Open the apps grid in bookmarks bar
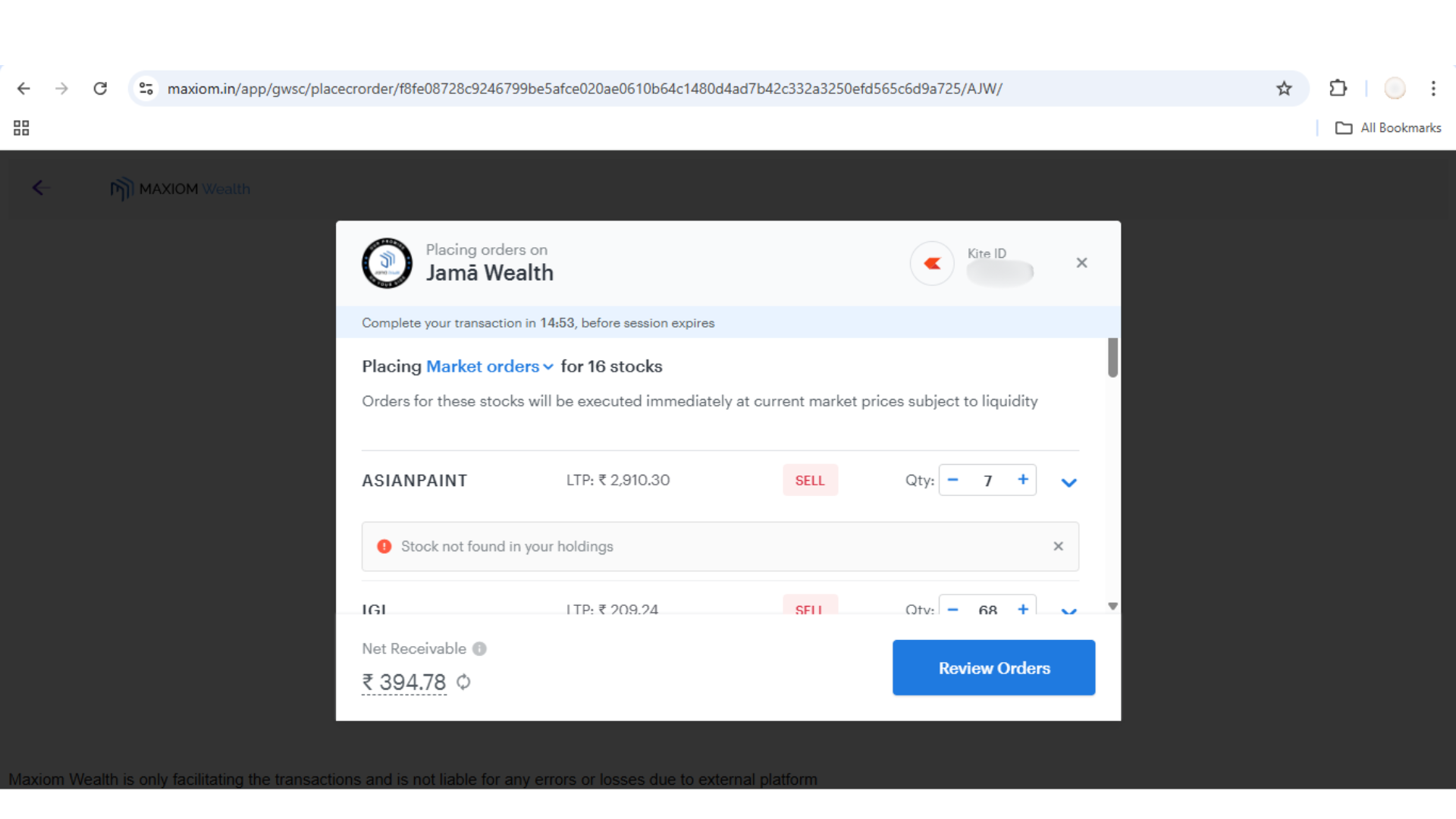Viewport: 1456px width, 819px height. pyautogui.click(x=21, y=128)
